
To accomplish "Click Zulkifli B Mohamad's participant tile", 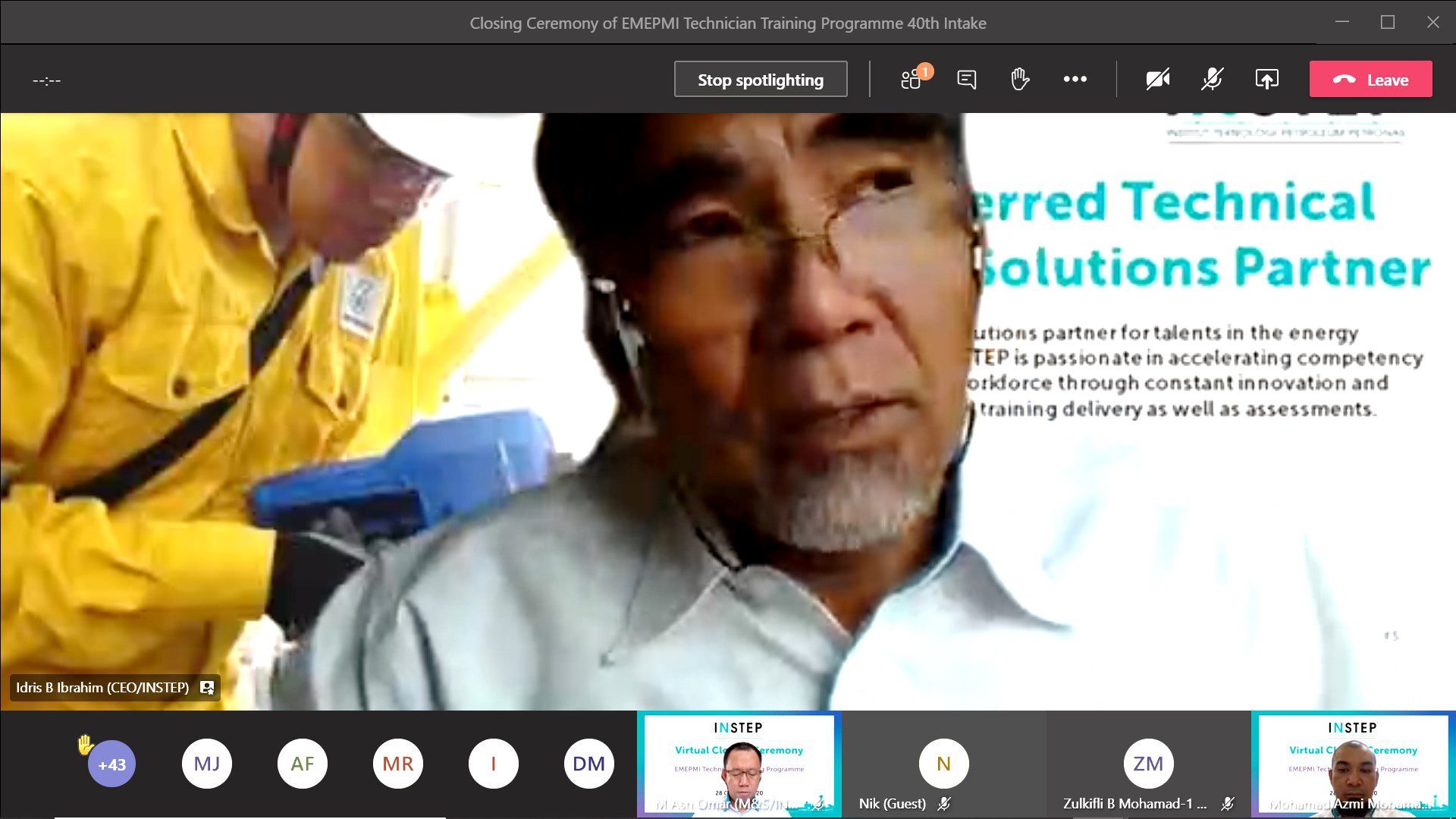I will [x=1148, y=764].
